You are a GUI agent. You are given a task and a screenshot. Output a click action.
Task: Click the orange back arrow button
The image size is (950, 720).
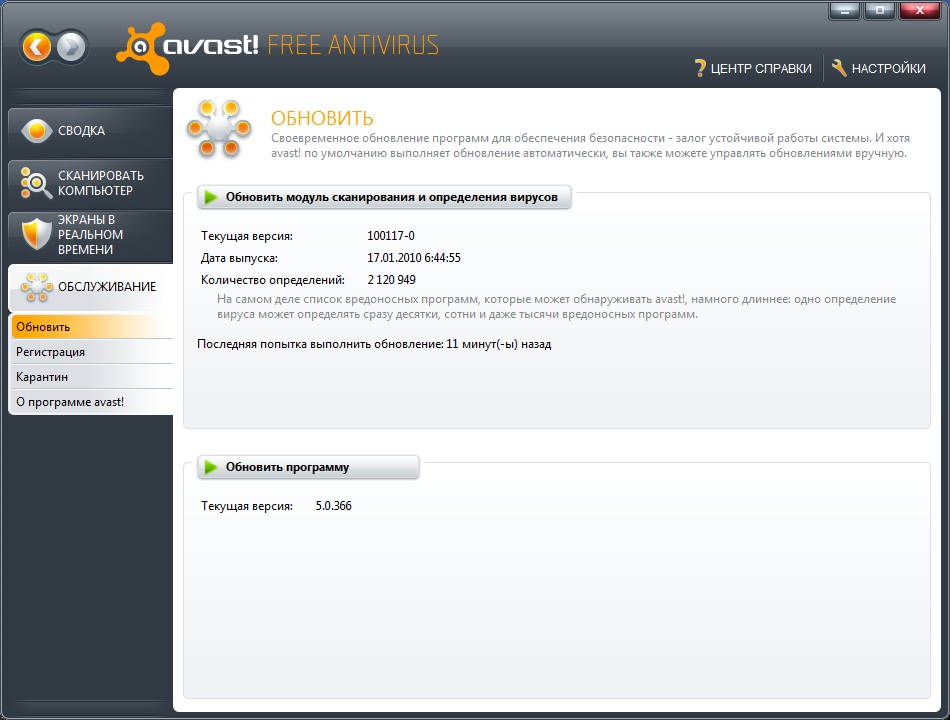(36, 47)
